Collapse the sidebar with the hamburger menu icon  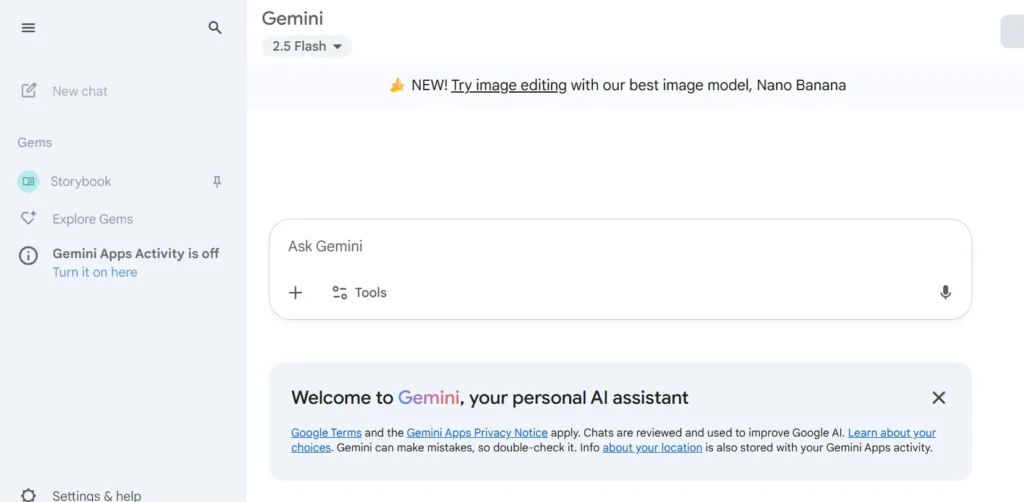click(x=29, y=27)
